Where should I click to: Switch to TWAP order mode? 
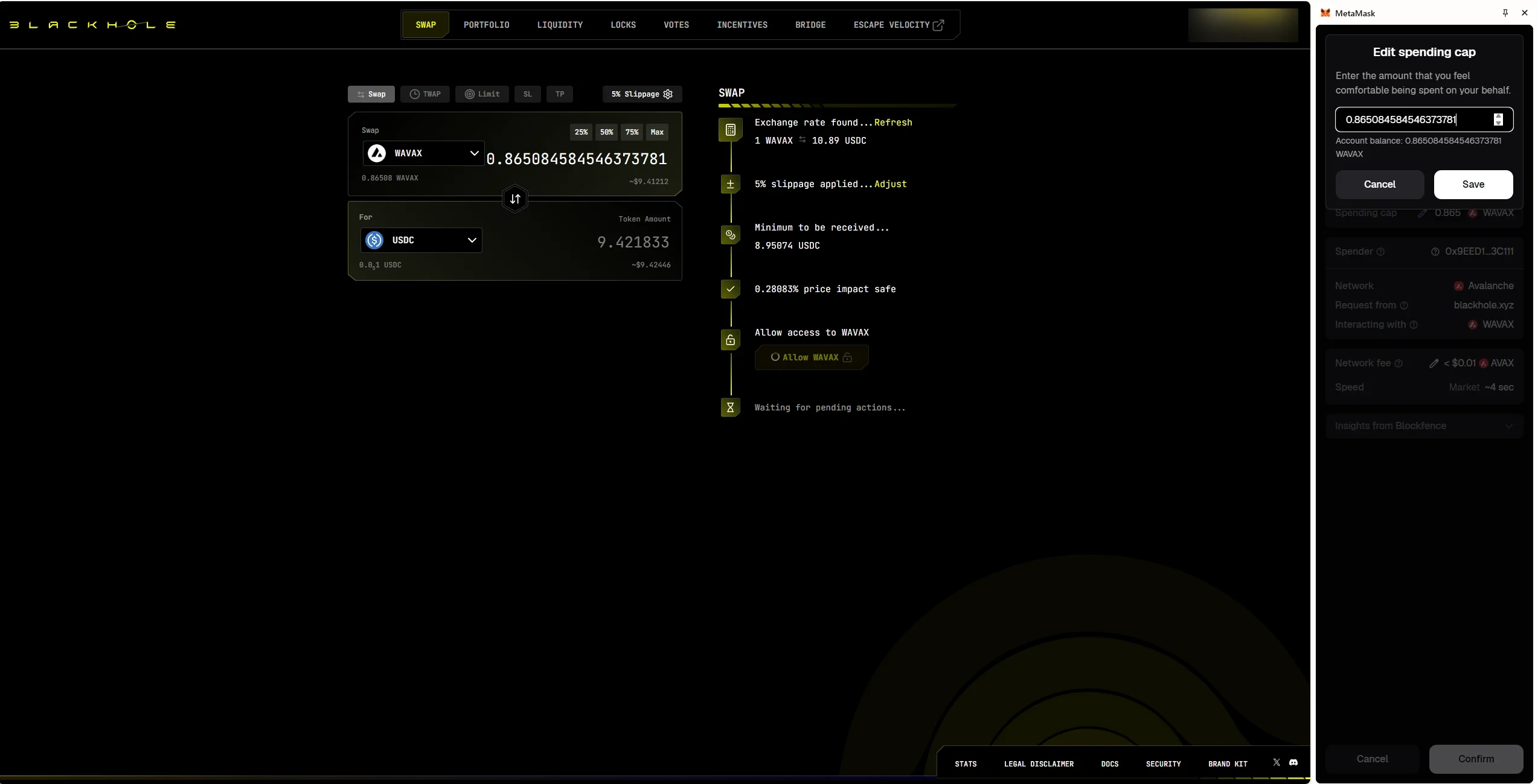(425, 94)
